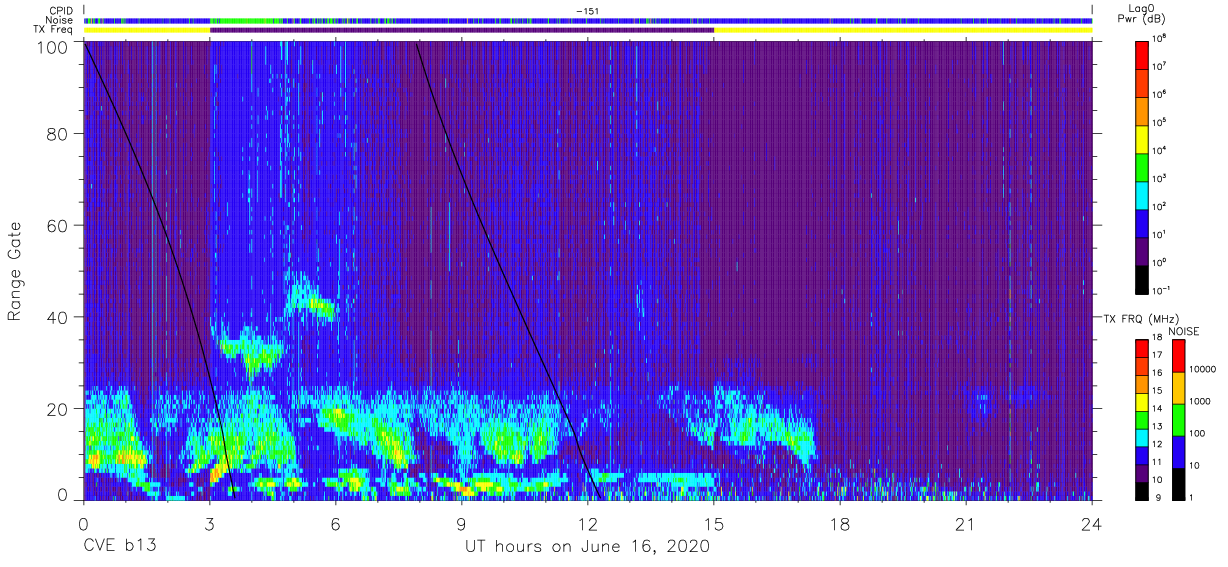Click x-axis tick label '21'
The width and height of the screenshot is (1228, 567).
[966, 523]
